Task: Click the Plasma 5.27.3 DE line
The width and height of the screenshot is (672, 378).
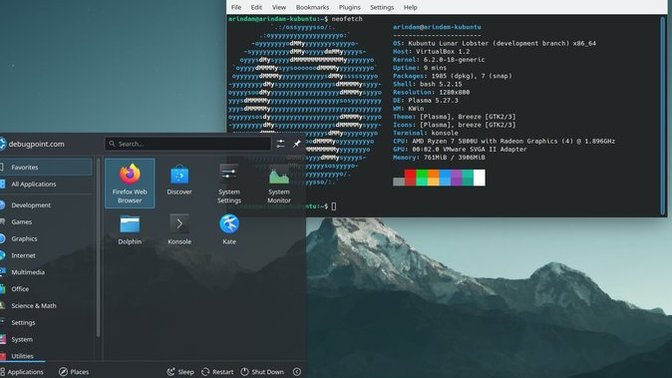Action: click(426, 100)
